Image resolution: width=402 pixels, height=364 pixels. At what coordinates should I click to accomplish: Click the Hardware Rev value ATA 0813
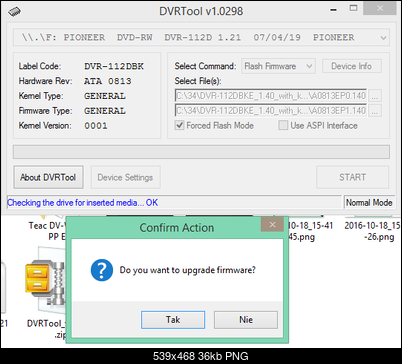108,81
